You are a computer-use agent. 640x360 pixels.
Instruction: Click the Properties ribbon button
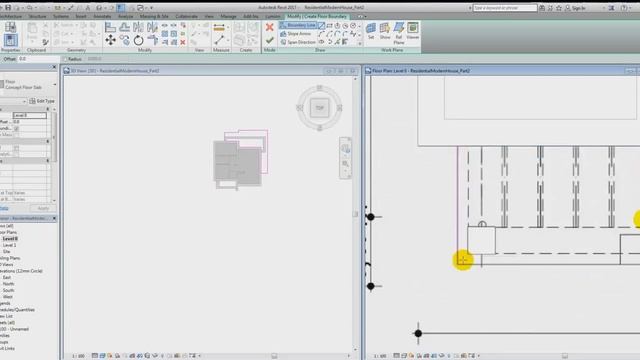(11, 40)
